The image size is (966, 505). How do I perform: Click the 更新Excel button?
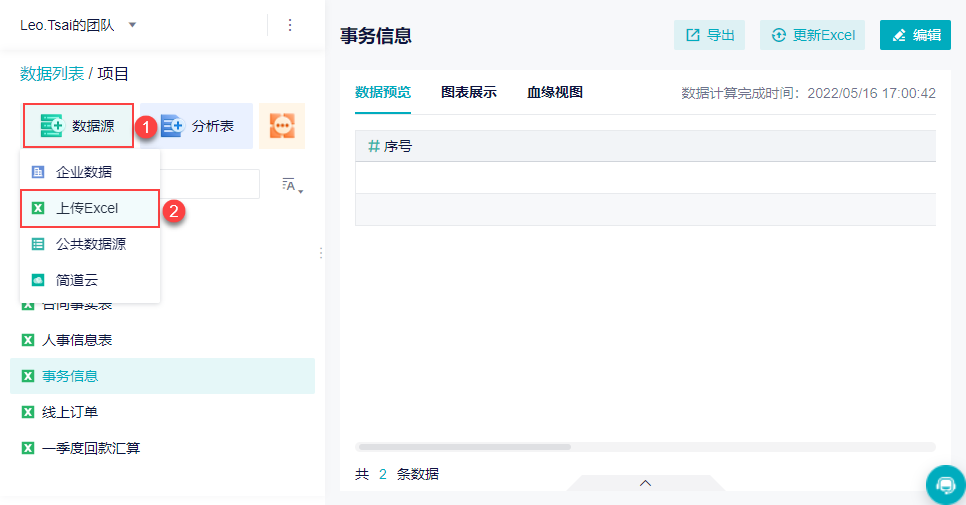coord(812,35)
